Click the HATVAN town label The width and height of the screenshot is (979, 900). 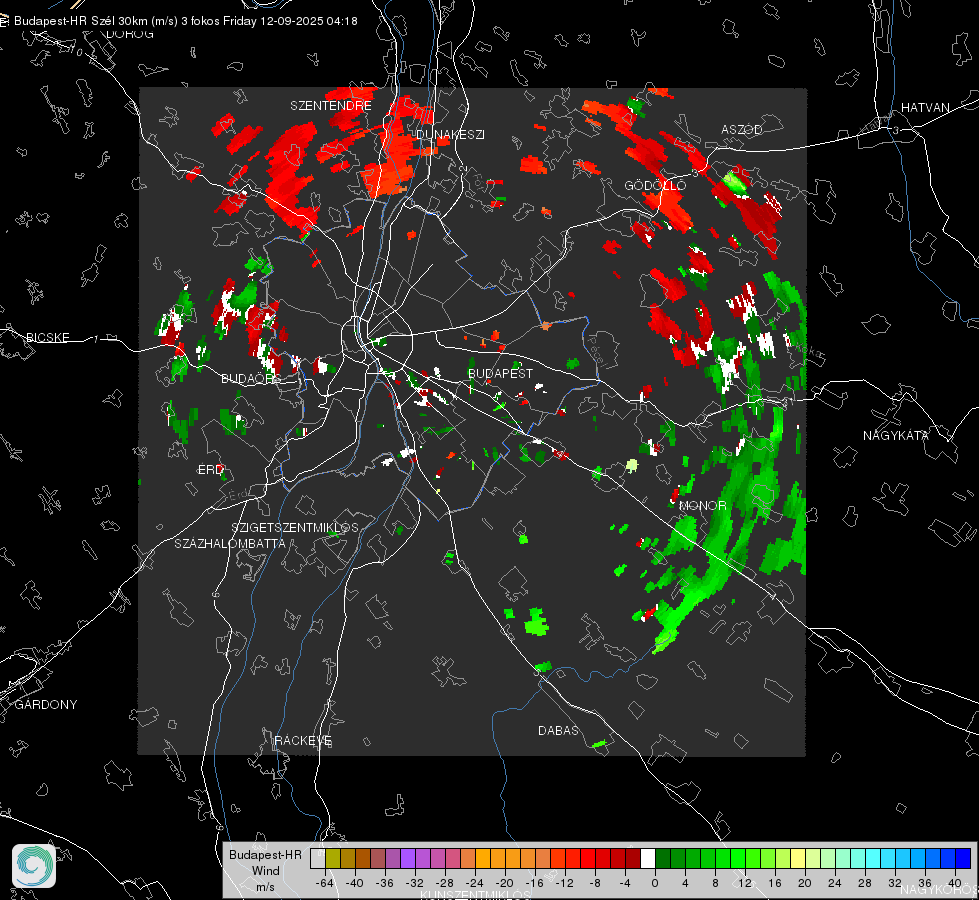pos(925,107)
